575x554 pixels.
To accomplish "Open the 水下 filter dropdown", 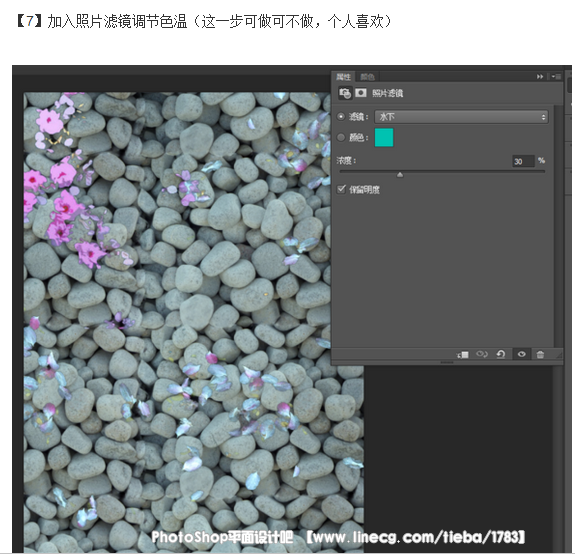I will pos(461,117).
